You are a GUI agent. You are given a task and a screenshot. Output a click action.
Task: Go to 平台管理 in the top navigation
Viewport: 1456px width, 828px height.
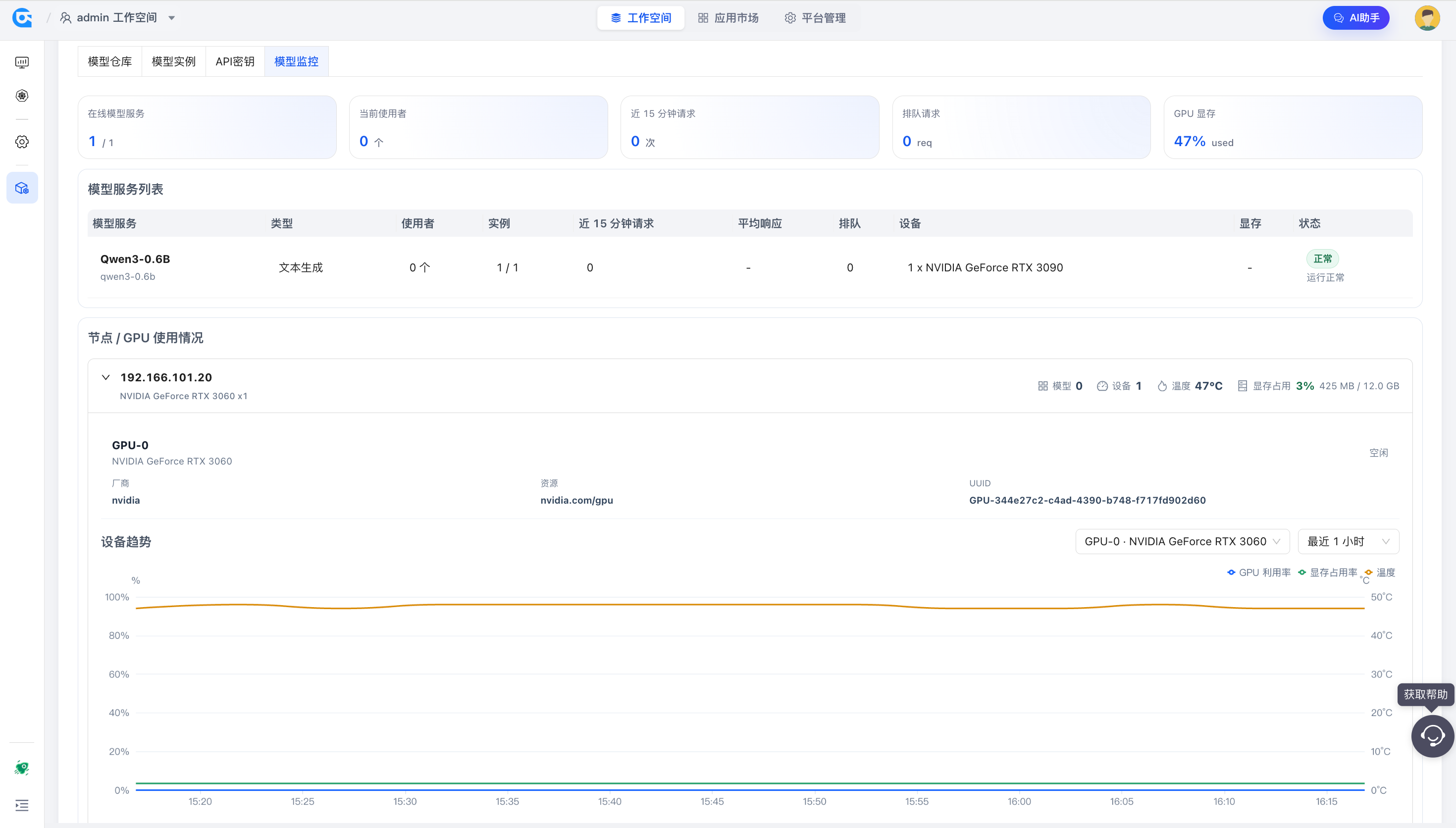815,18
